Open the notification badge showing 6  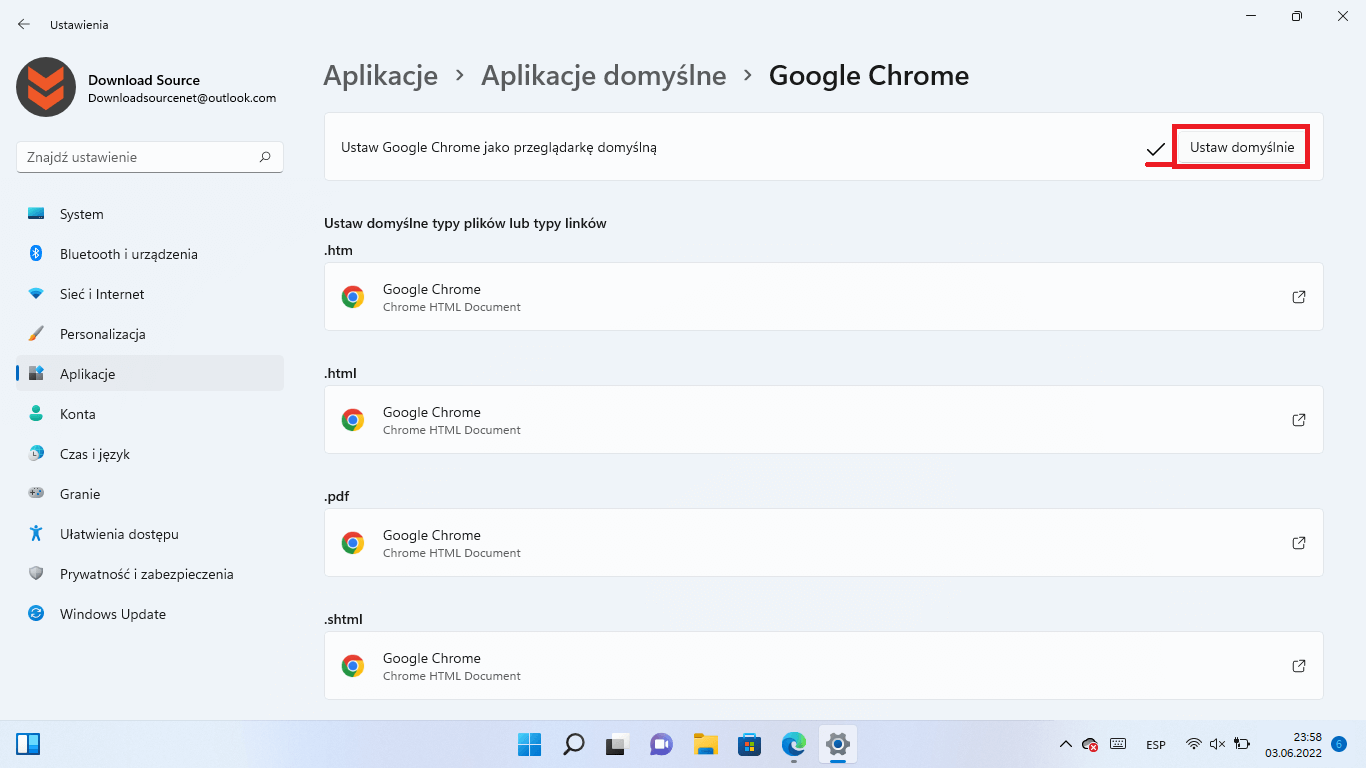click(1339, 744)
